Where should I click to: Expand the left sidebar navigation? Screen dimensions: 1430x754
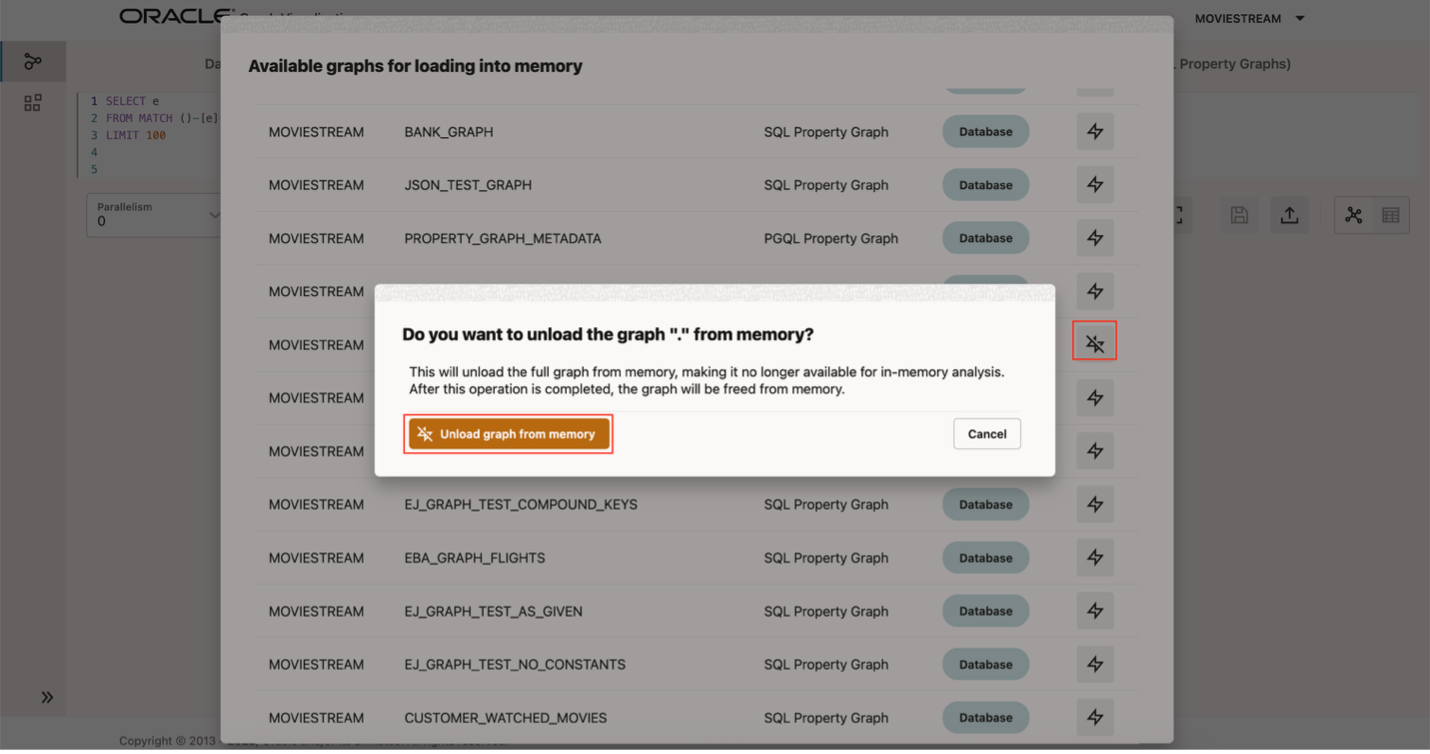pyautogui.click(x=47, y=697)
